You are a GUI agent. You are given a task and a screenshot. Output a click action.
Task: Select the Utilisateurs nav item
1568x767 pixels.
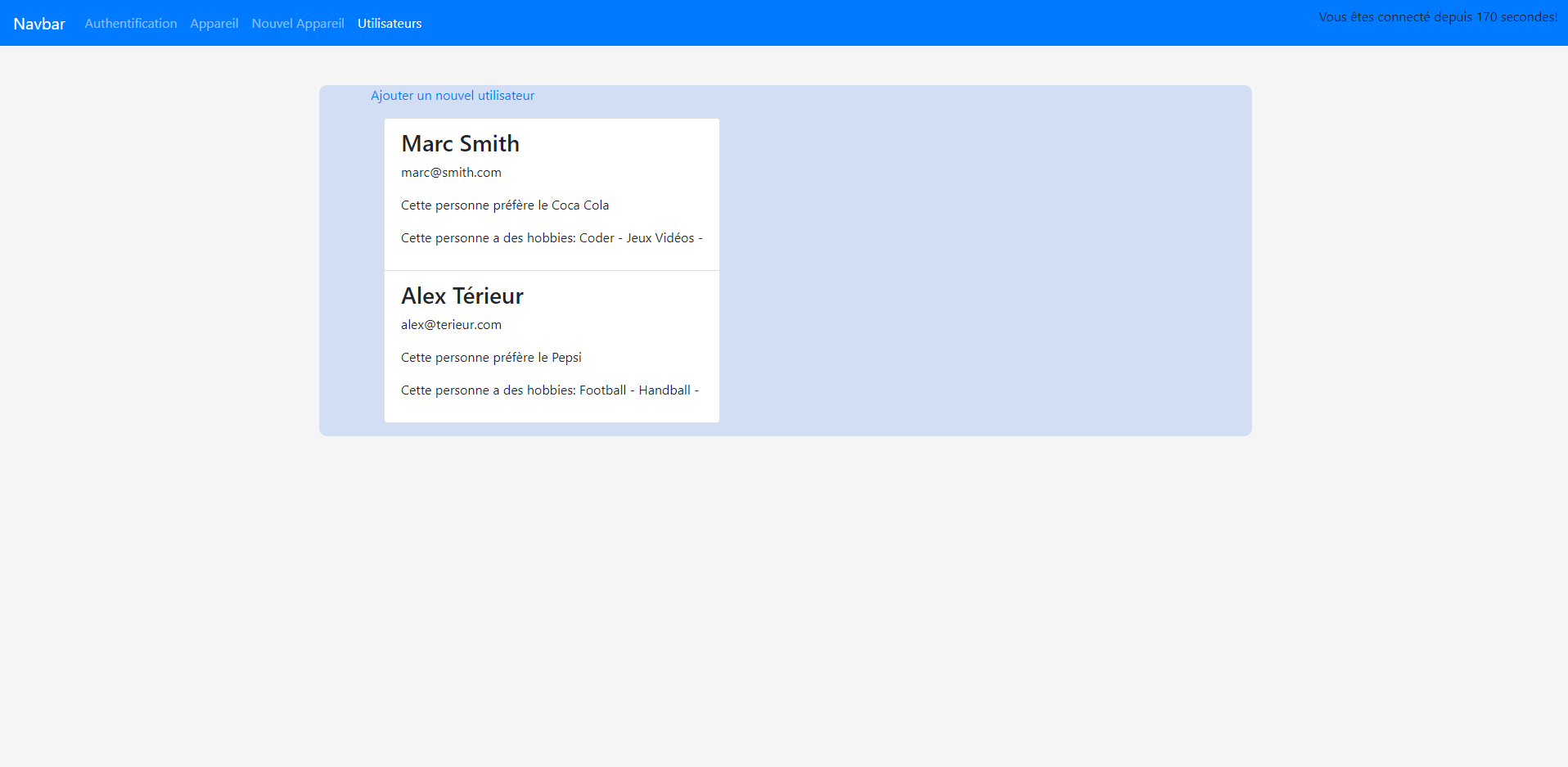tap(390, 24)
